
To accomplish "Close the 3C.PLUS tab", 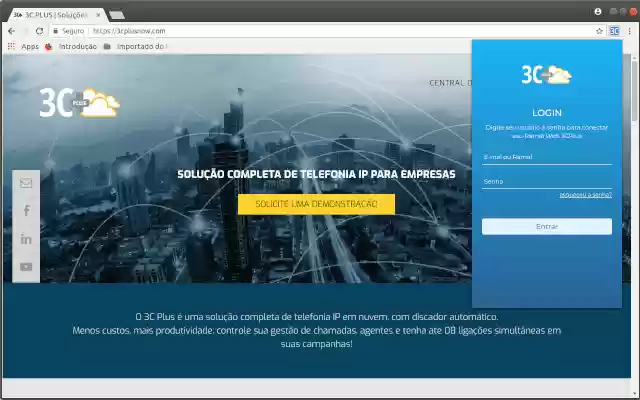I will 98,15.
